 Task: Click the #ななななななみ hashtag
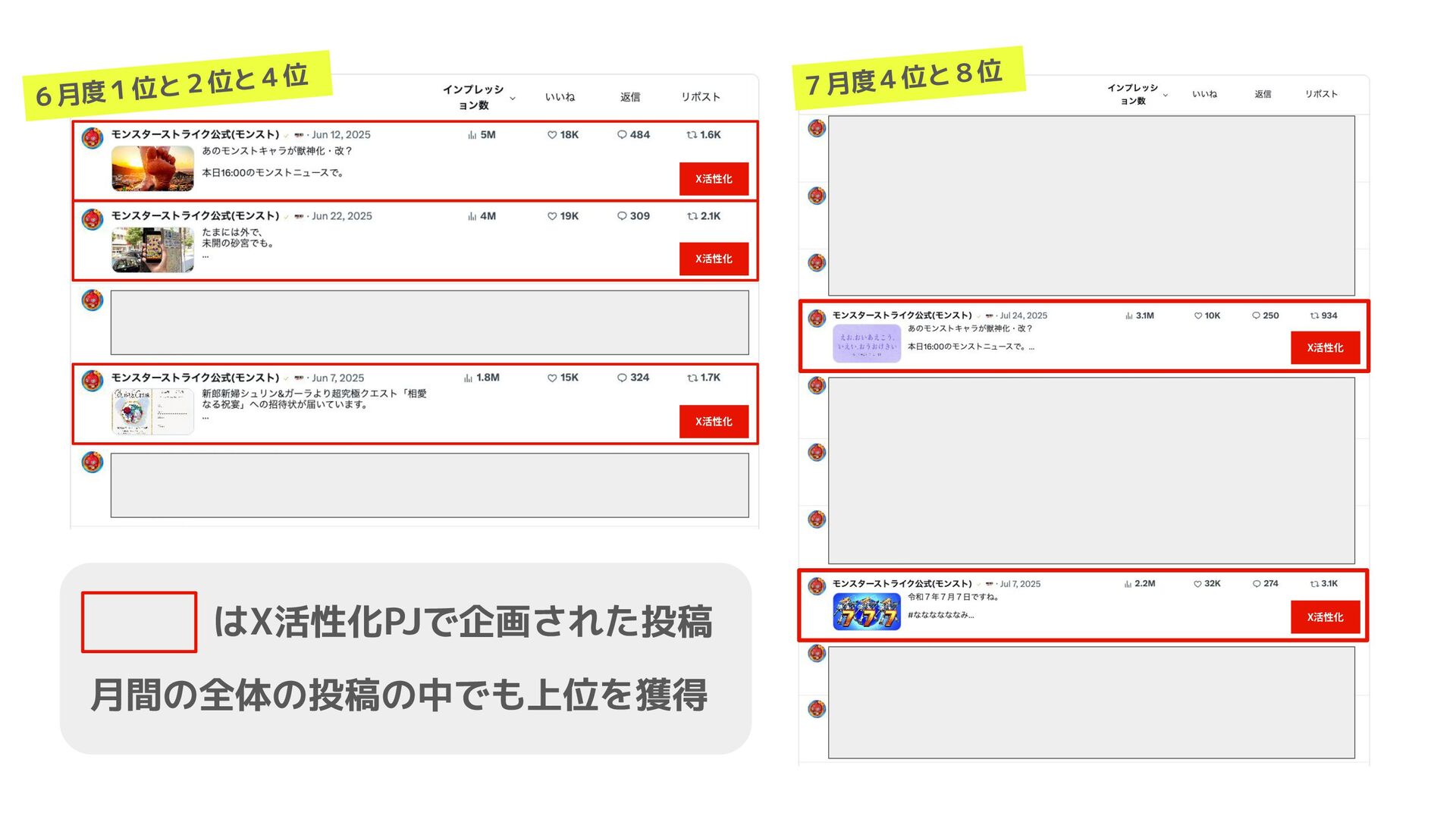coord(940,615)
